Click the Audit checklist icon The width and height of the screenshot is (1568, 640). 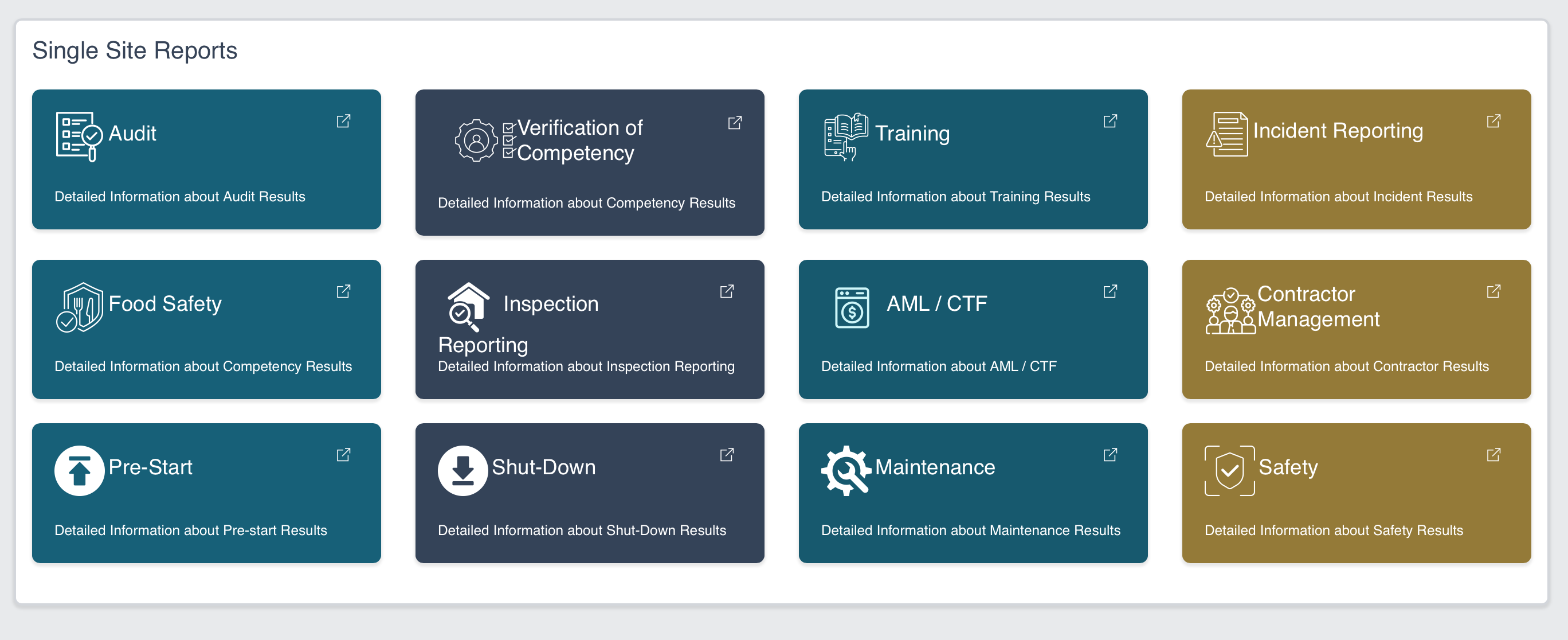click(x=79, y=136)
